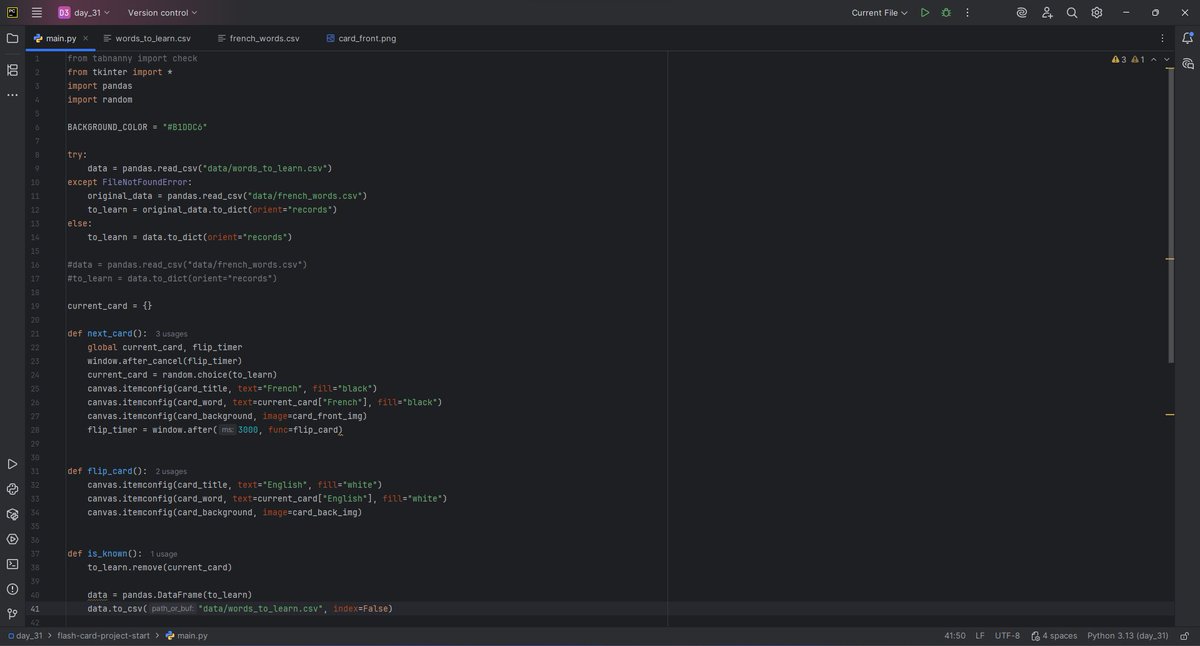
Task: Click line number 41 in gutter
Action: 35,609
